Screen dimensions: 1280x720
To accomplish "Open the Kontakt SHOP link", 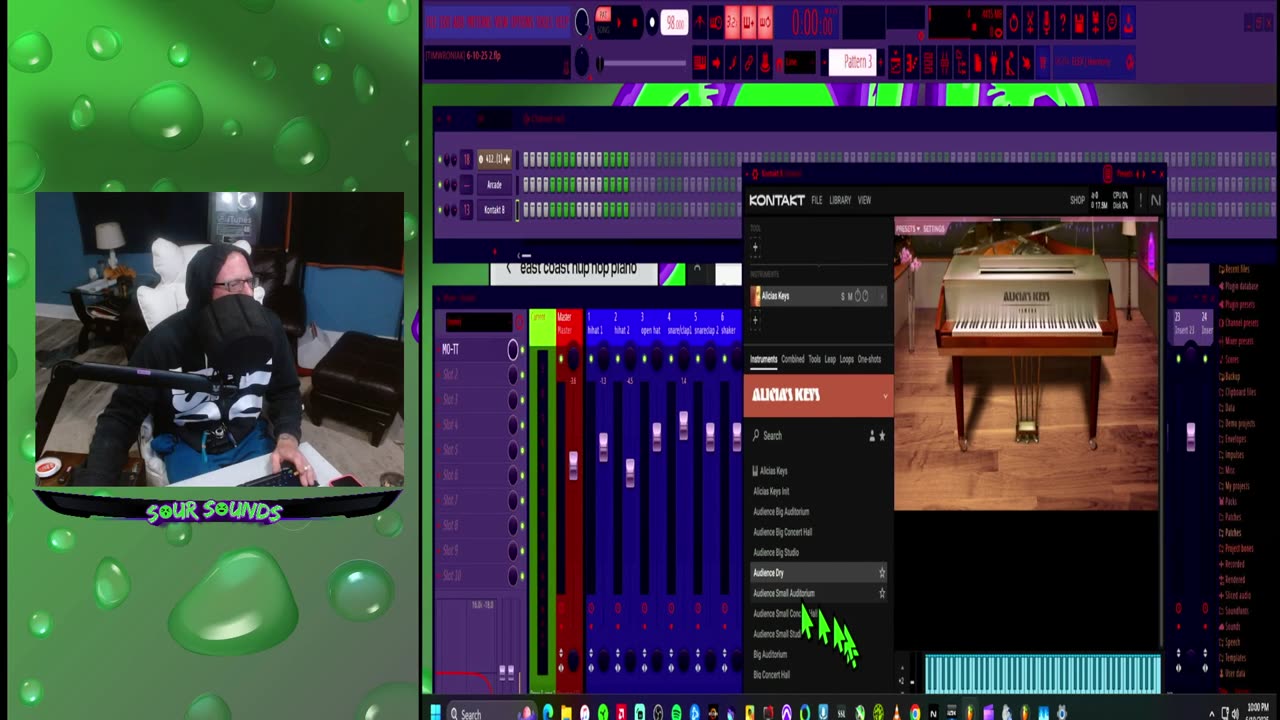I will pyautogui.click(x=1077, y=200).
